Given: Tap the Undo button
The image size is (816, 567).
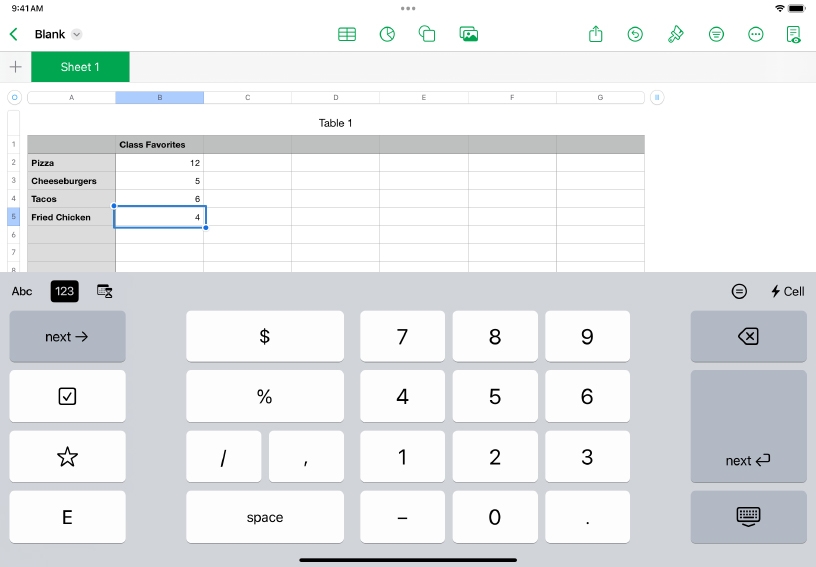Looking at the screenshot, I should pyautogui.click(x=635, y=34).
